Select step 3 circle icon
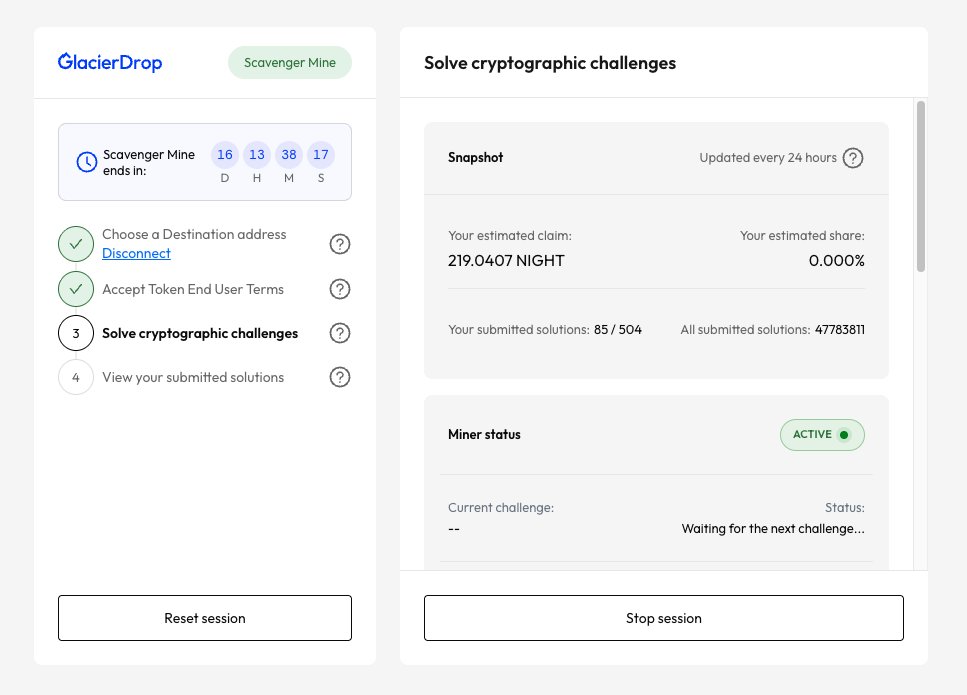Image resolution: width=967 pixels, height=695 pixels. [x=76, y=333]
